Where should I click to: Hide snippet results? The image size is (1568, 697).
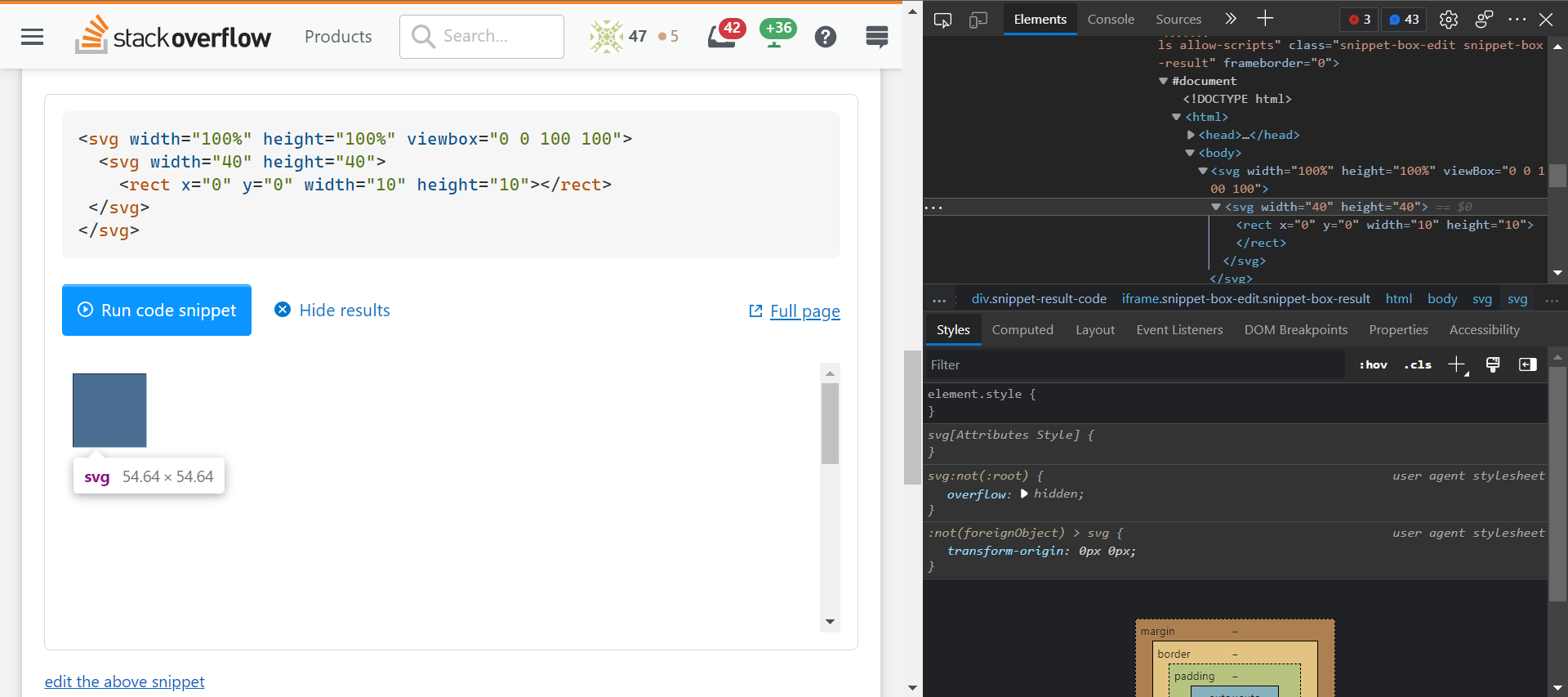(332, 311)
